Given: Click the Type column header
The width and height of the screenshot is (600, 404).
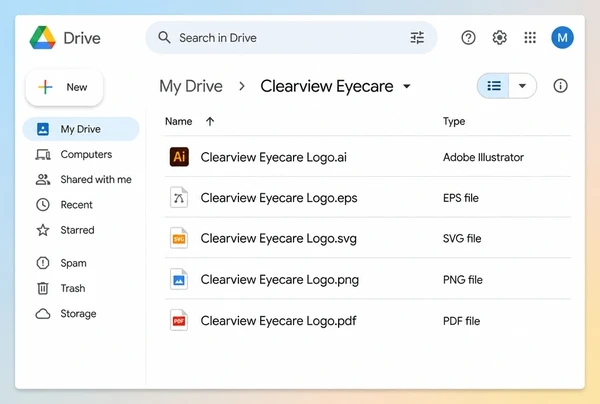Looking at the screenshot, I should (454, 121).
